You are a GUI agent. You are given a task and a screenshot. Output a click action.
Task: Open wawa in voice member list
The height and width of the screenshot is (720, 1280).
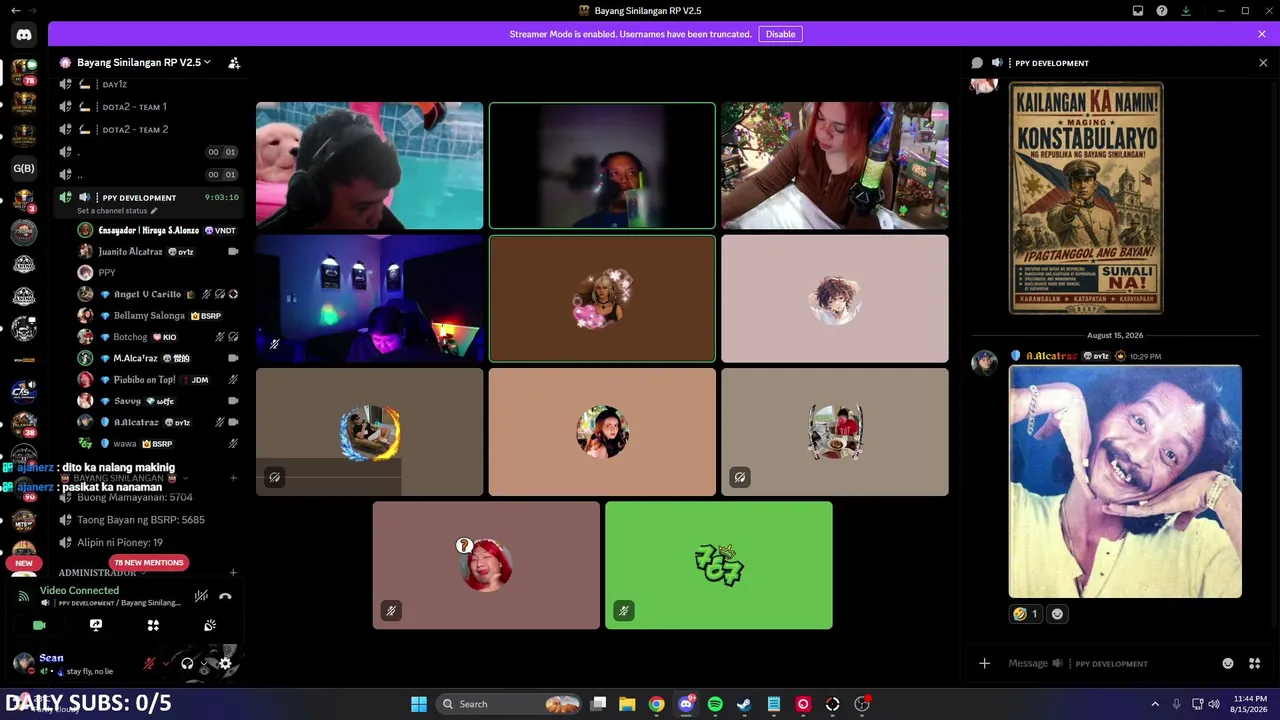(160, 443)
